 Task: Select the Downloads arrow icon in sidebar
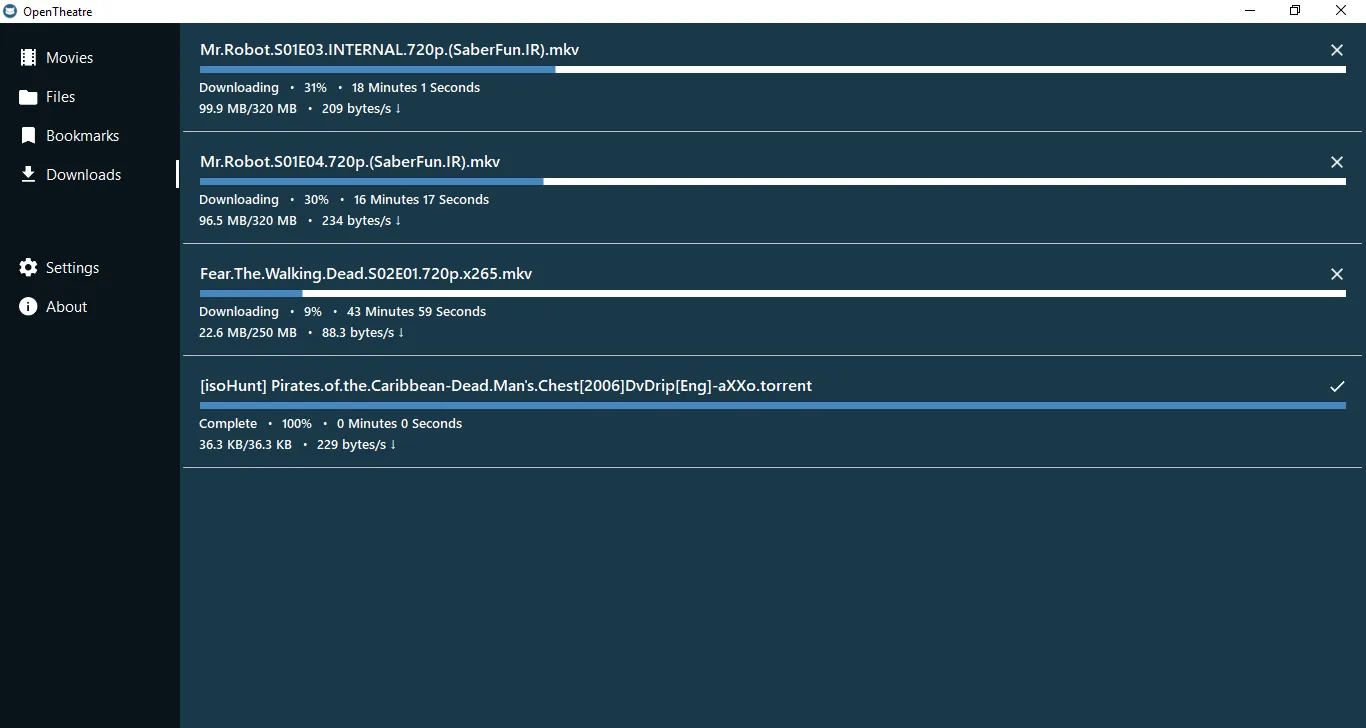point(28,174)
